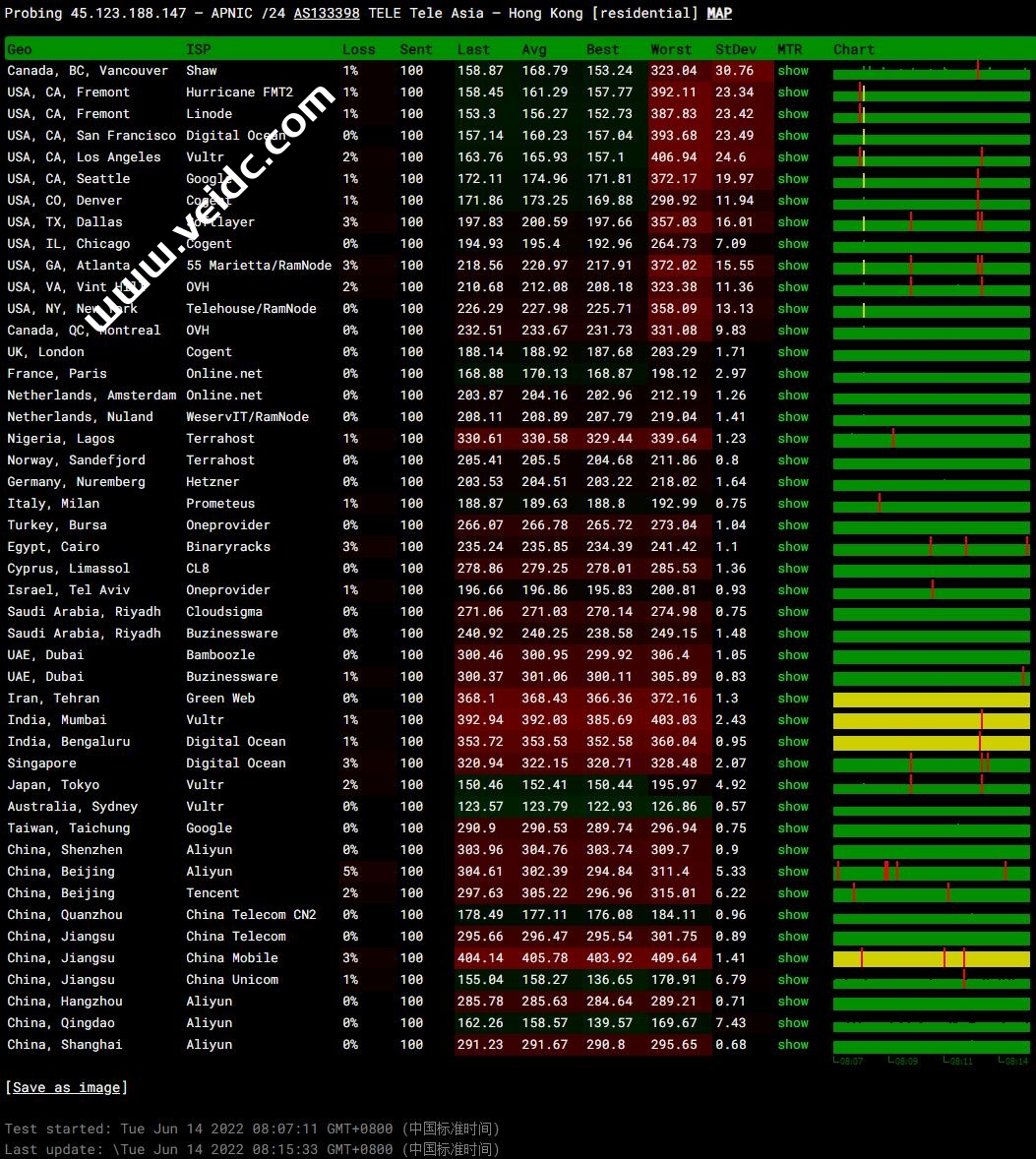Show MTR for USA Denver row
This screenshot has width=1036, height=1159.
[793, 201]
